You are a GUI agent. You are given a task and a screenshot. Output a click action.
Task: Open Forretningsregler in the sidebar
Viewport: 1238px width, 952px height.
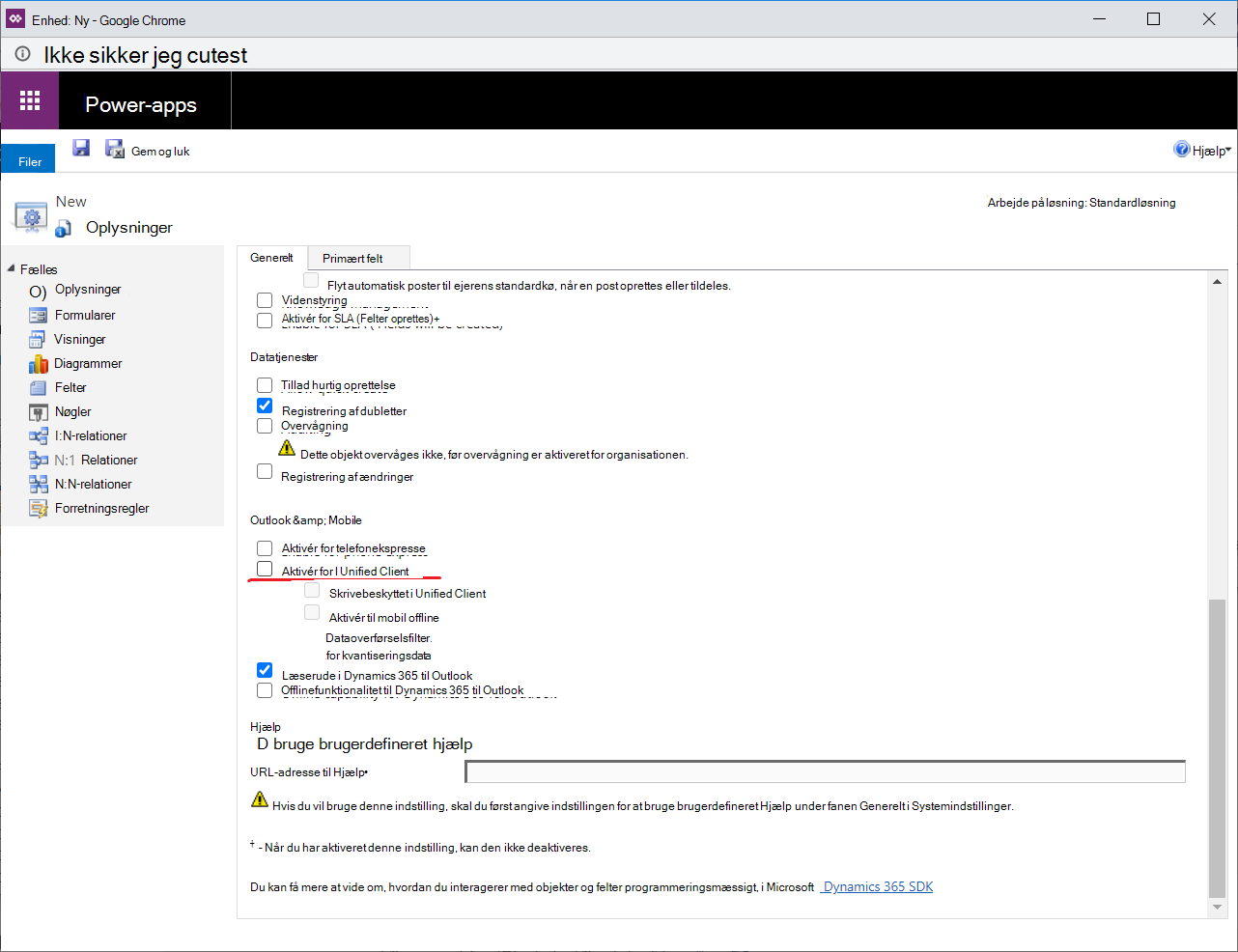tap(101, 508)
